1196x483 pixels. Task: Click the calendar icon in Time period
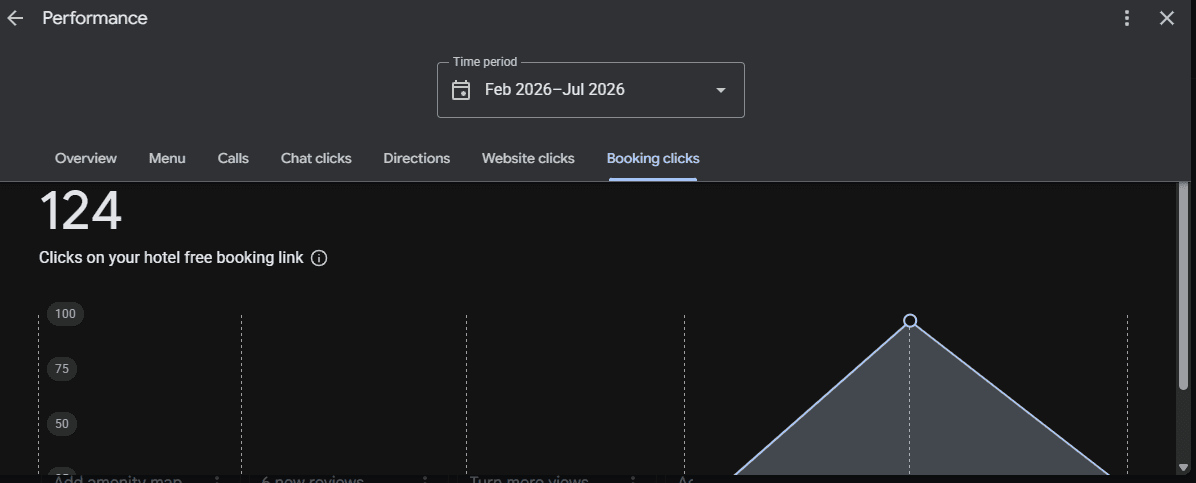pyautogui.click(x=461, y=90)
